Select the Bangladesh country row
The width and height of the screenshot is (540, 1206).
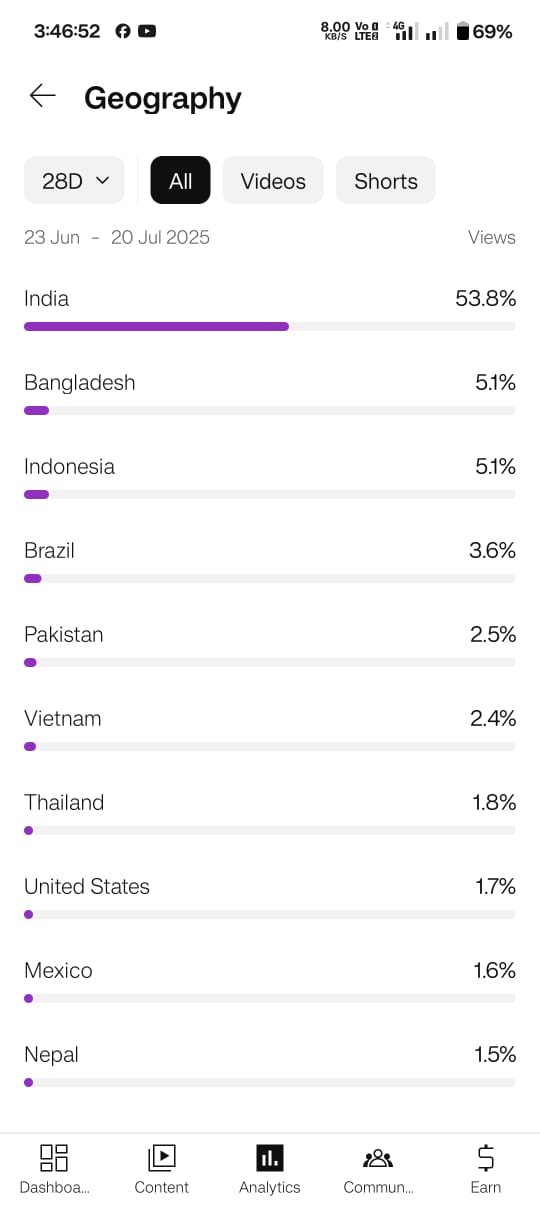click(270, 392)
